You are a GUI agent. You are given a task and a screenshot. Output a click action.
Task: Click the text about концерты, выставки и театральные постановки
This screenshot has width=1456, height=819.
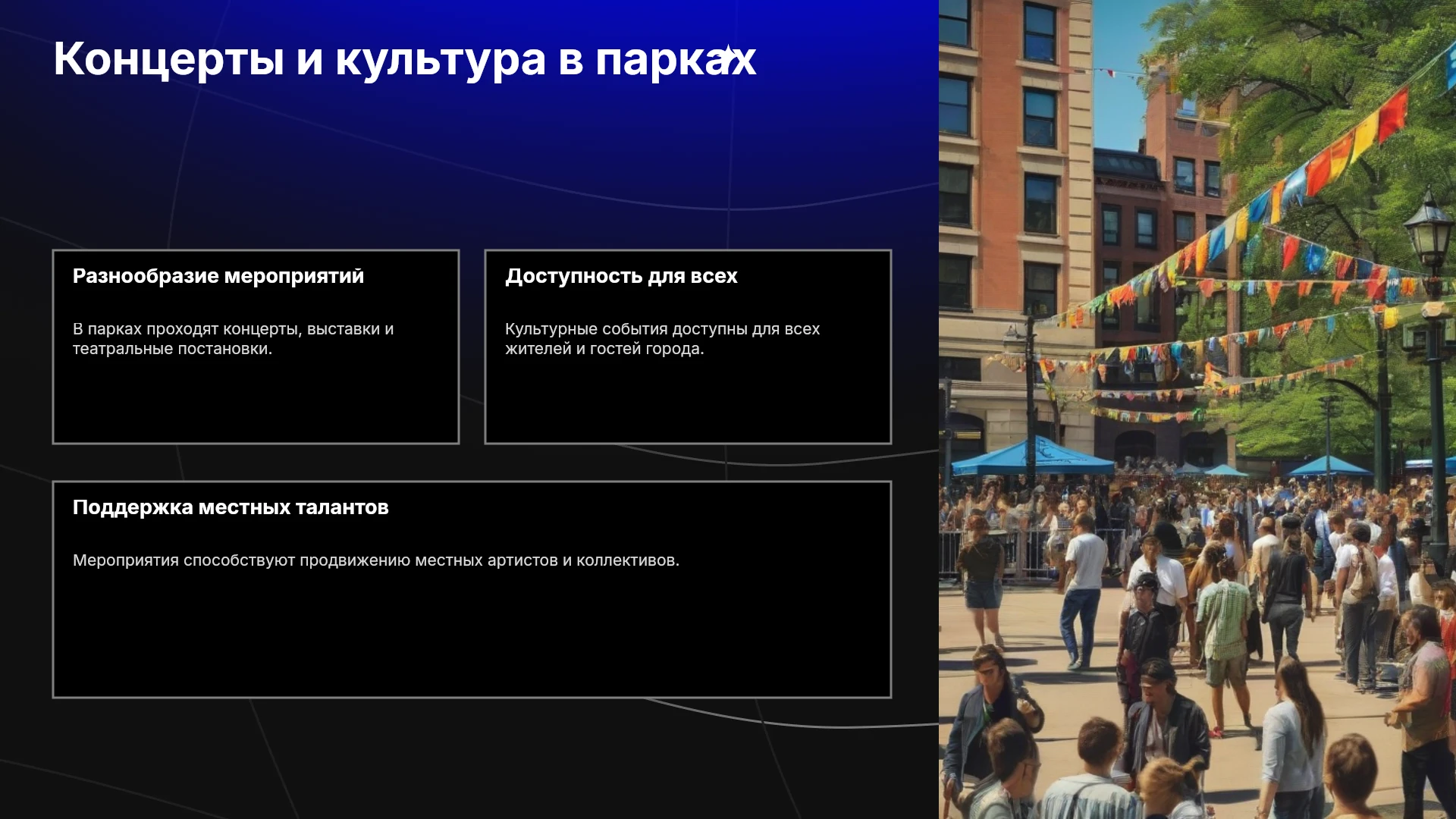233,339
